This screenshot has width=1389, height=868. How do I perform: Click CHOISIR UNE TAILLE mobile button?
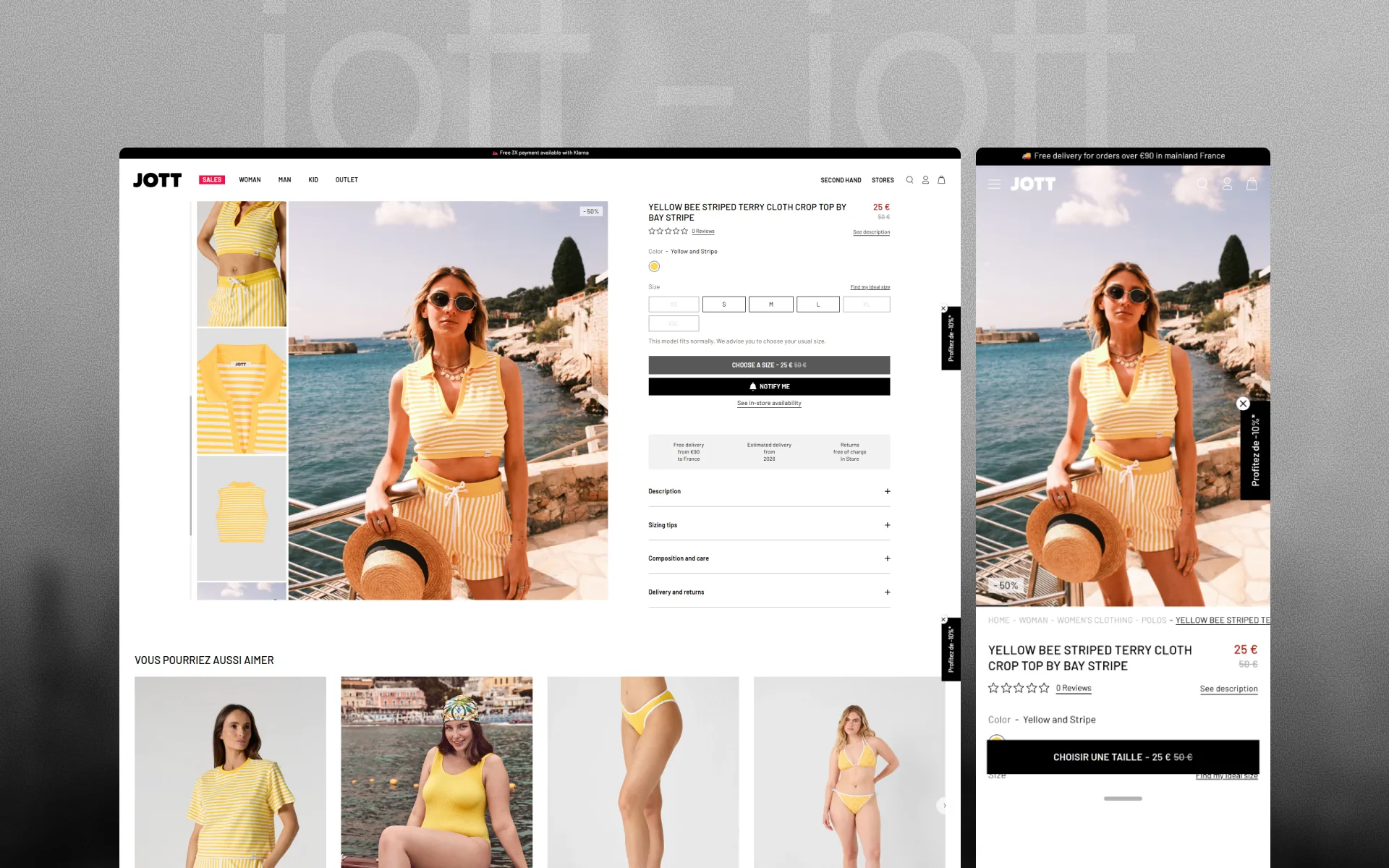(1123, 757)
